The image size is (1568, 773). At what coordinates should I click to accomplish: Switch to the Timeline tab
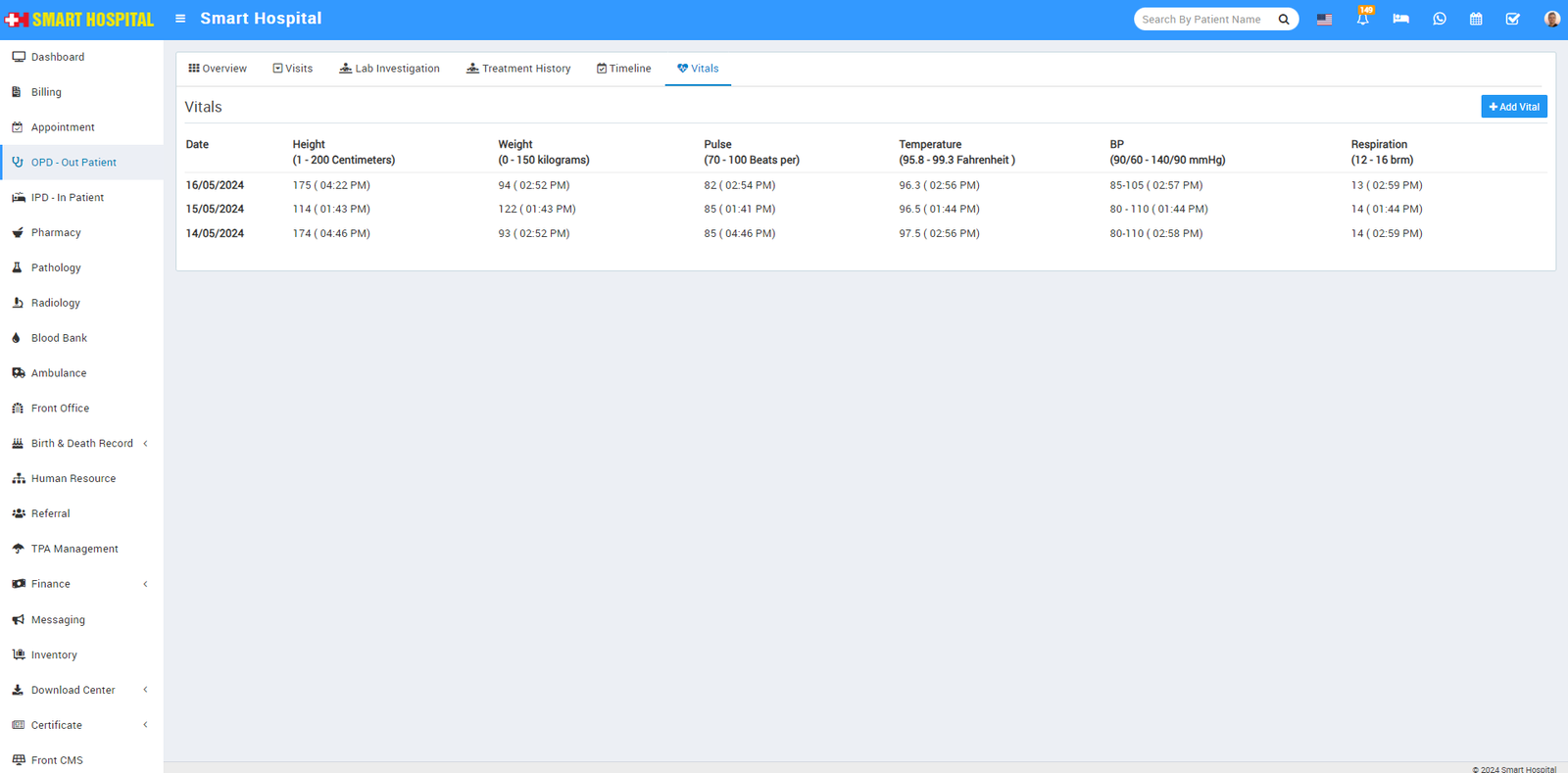(623, 69)
